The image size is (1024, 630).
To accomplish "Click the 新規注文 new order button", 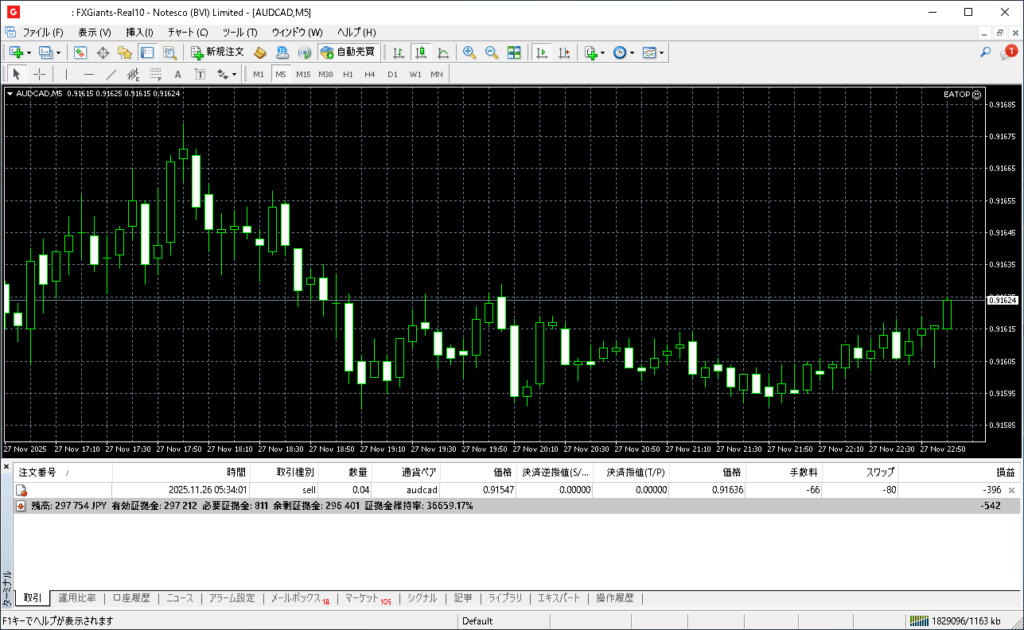I will 217,52.
